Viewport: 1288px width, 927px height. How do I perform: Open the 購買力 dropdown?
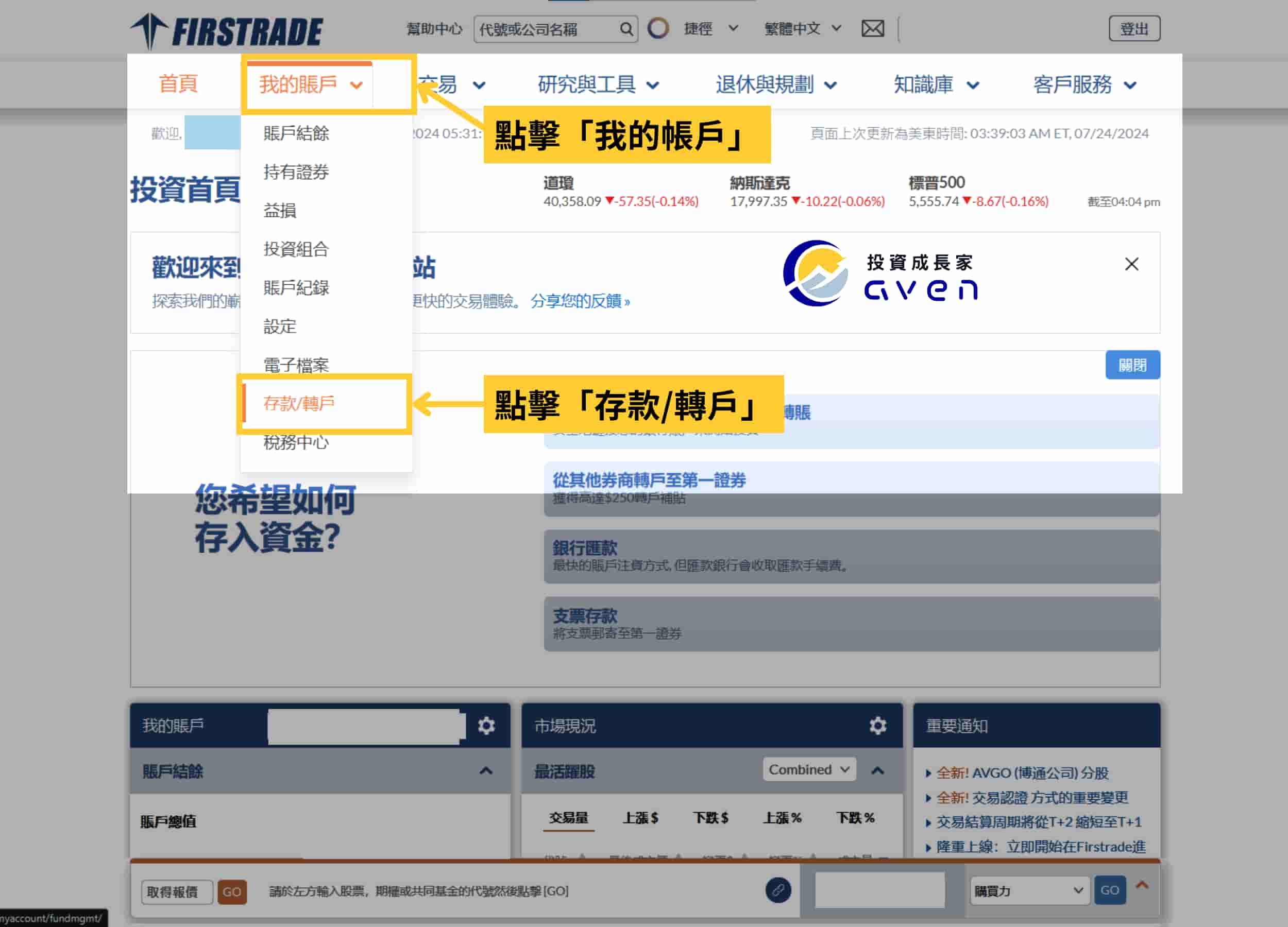(x=1028, y=890)
